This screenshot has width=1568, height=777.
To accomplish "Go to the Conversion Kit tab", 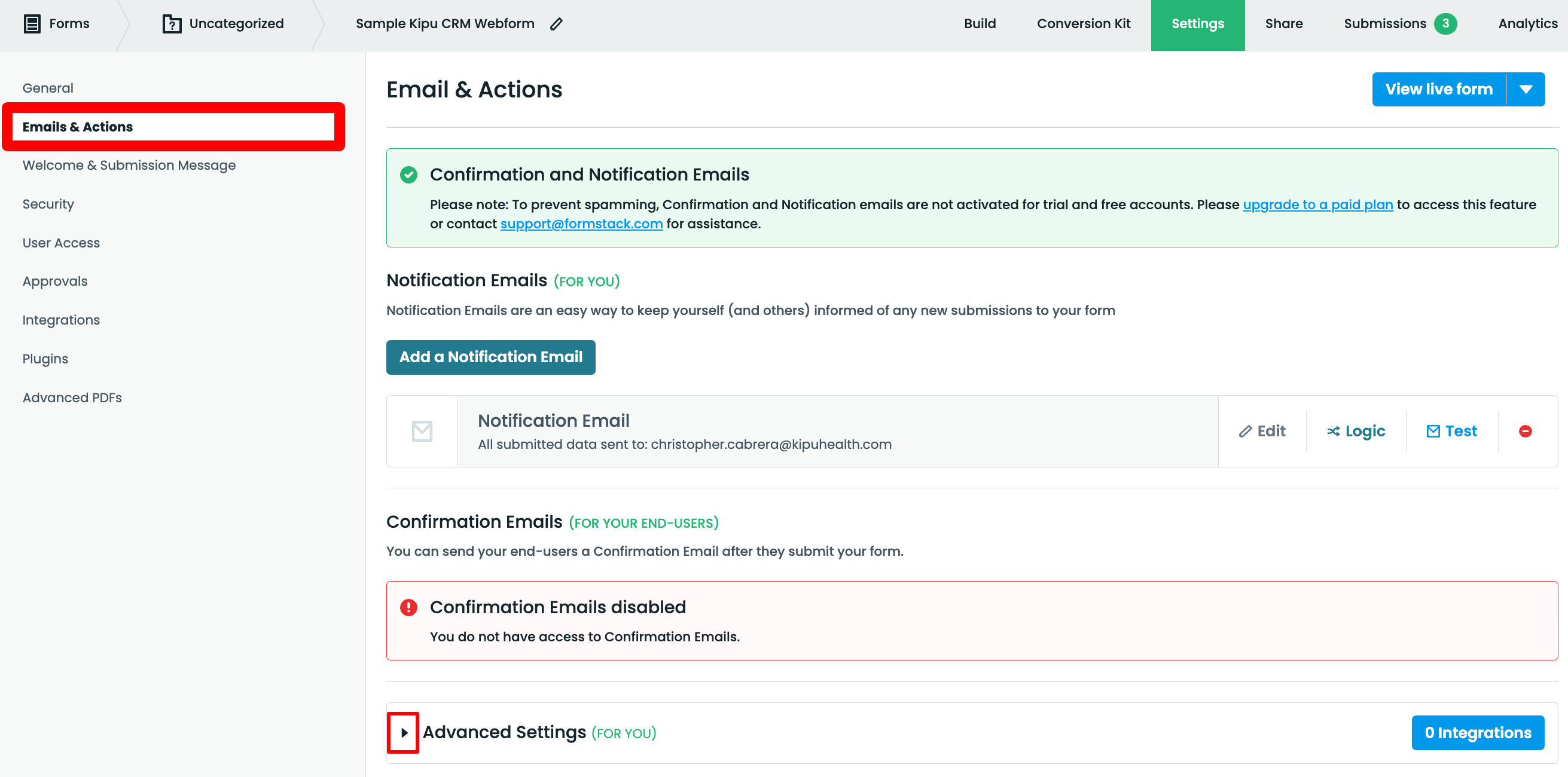I will pos(1083,24).
